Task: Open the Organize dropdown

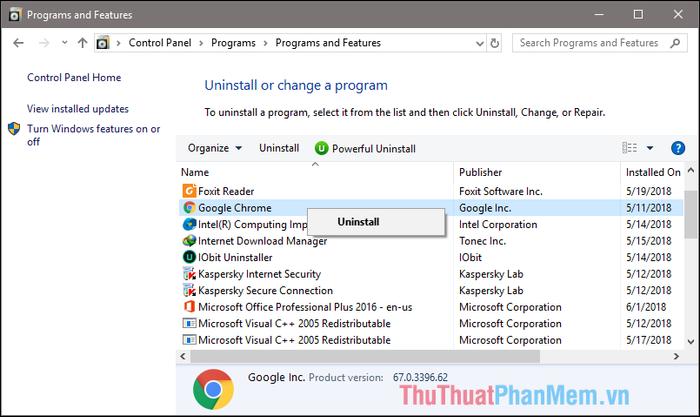Action: (x=215, y=148)
